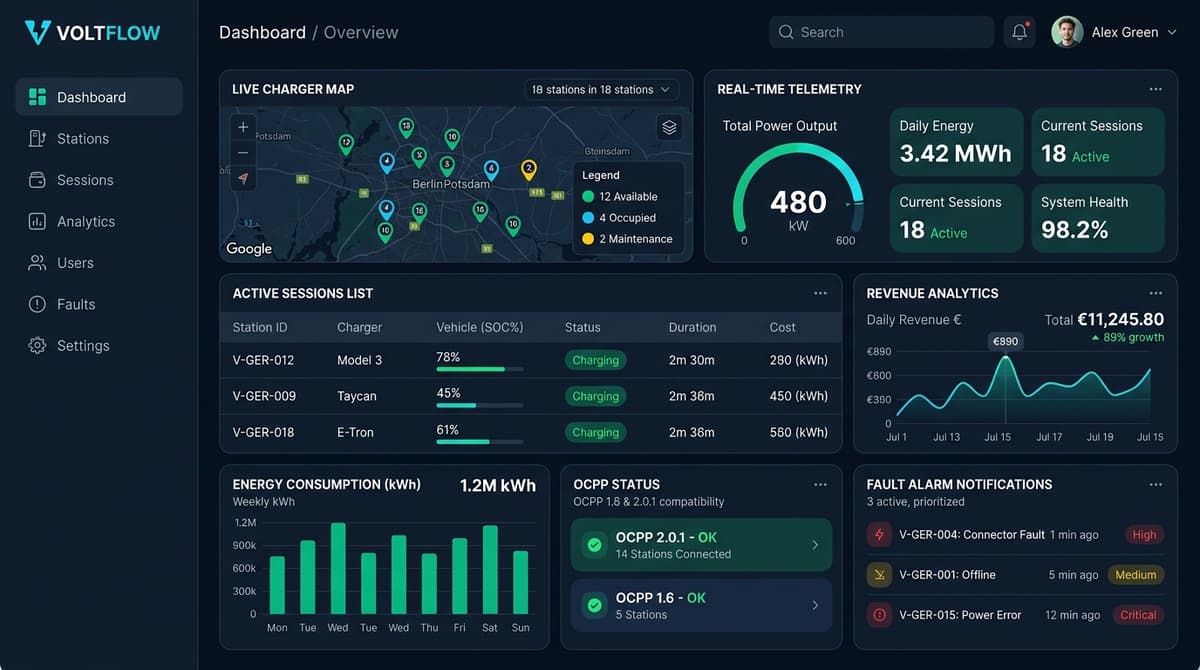Click the green Available legend dot

tap(588, 197)
